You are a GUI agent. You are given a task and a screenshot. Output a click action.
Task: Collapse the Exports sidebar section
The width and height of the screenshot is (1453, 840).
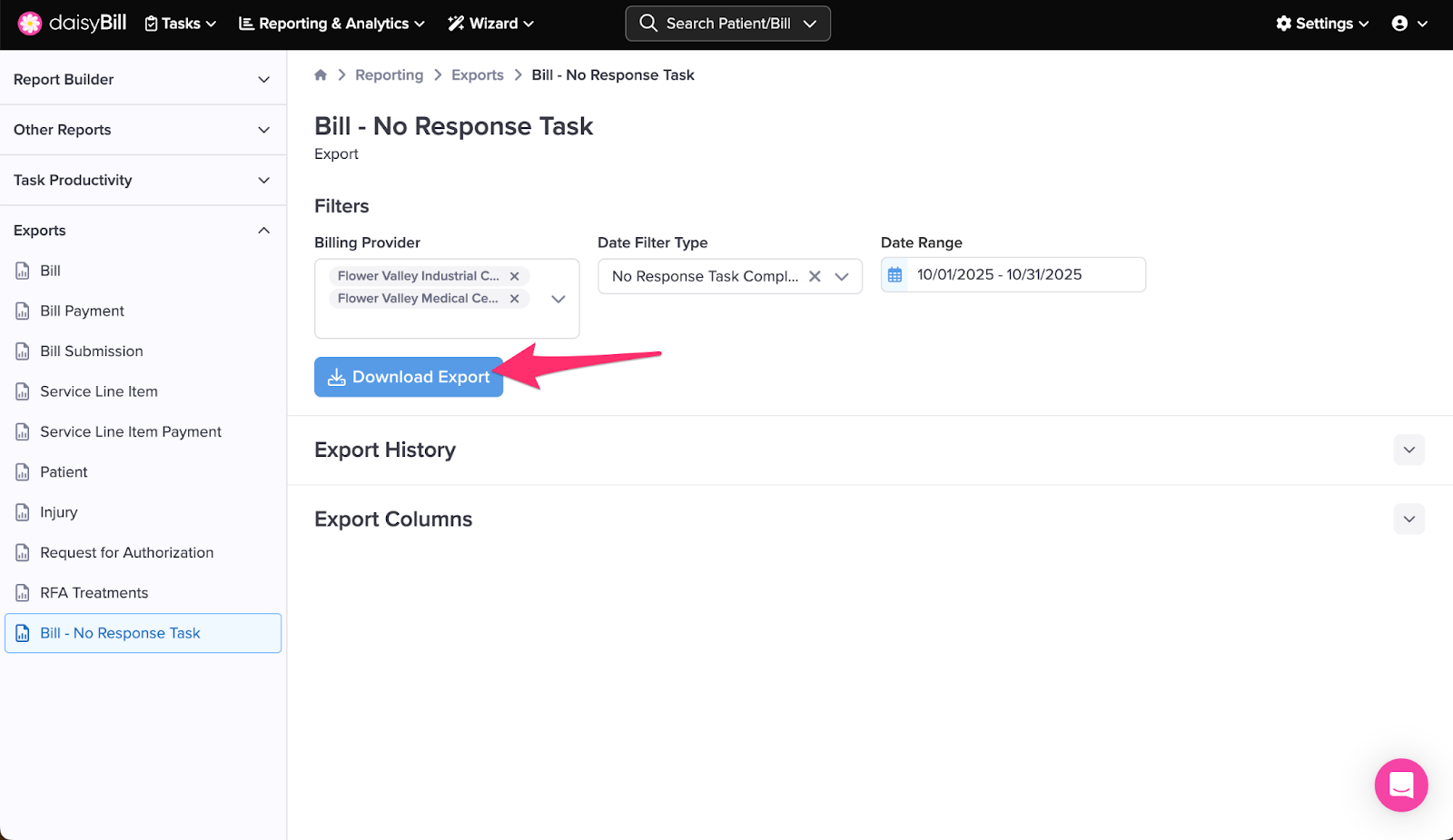[263, 231]
